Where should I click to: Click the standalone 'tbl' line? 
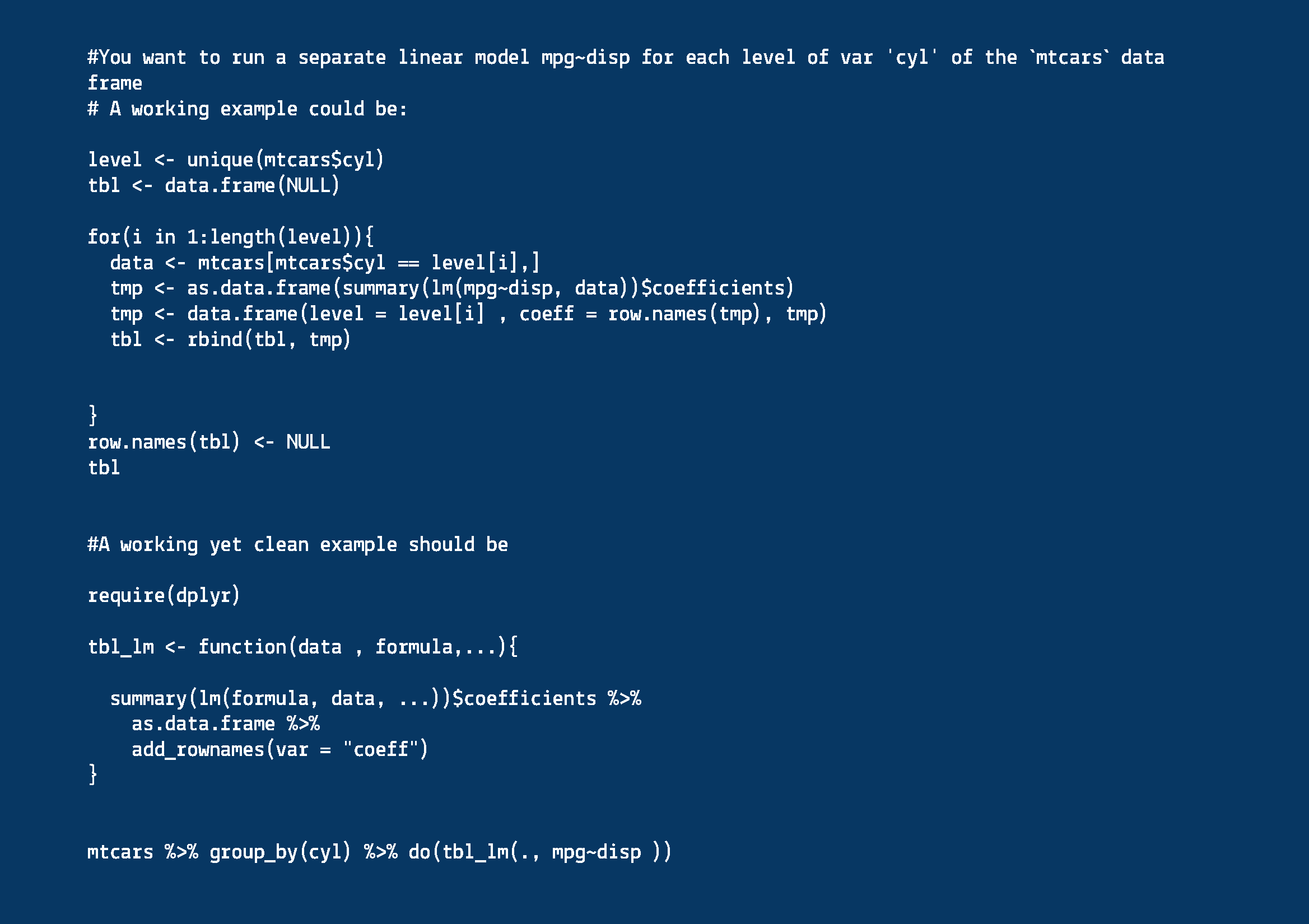point(104,468)
